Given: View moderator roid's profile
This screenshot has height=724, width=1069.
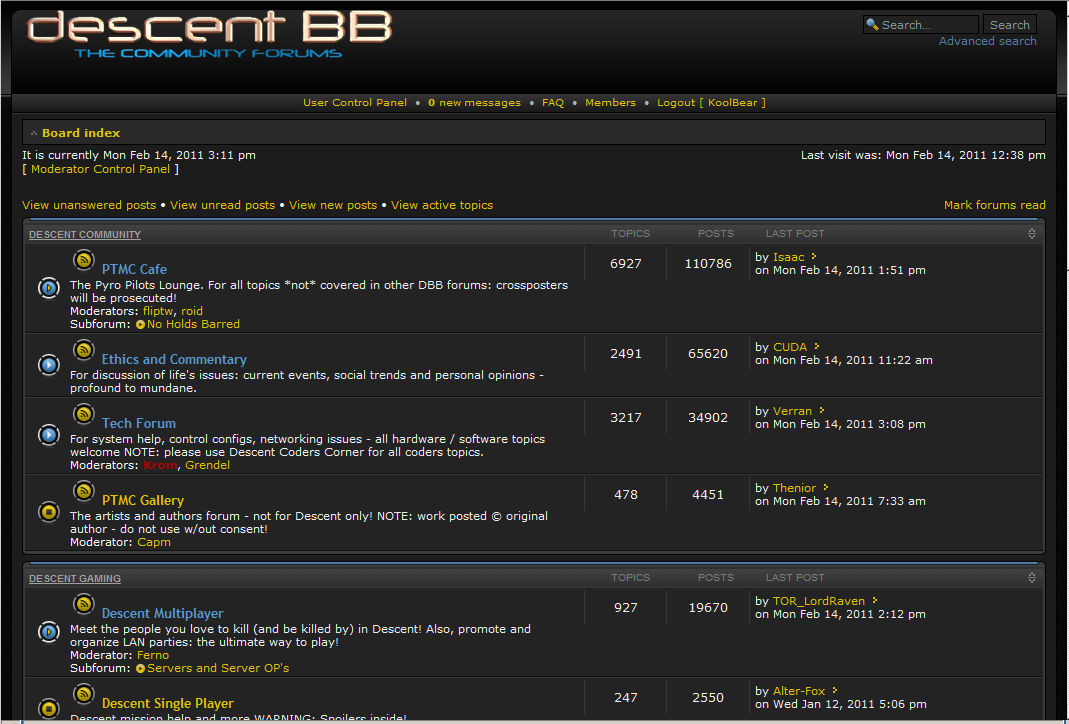Looking at the screenshot, I should click(192, 312).
